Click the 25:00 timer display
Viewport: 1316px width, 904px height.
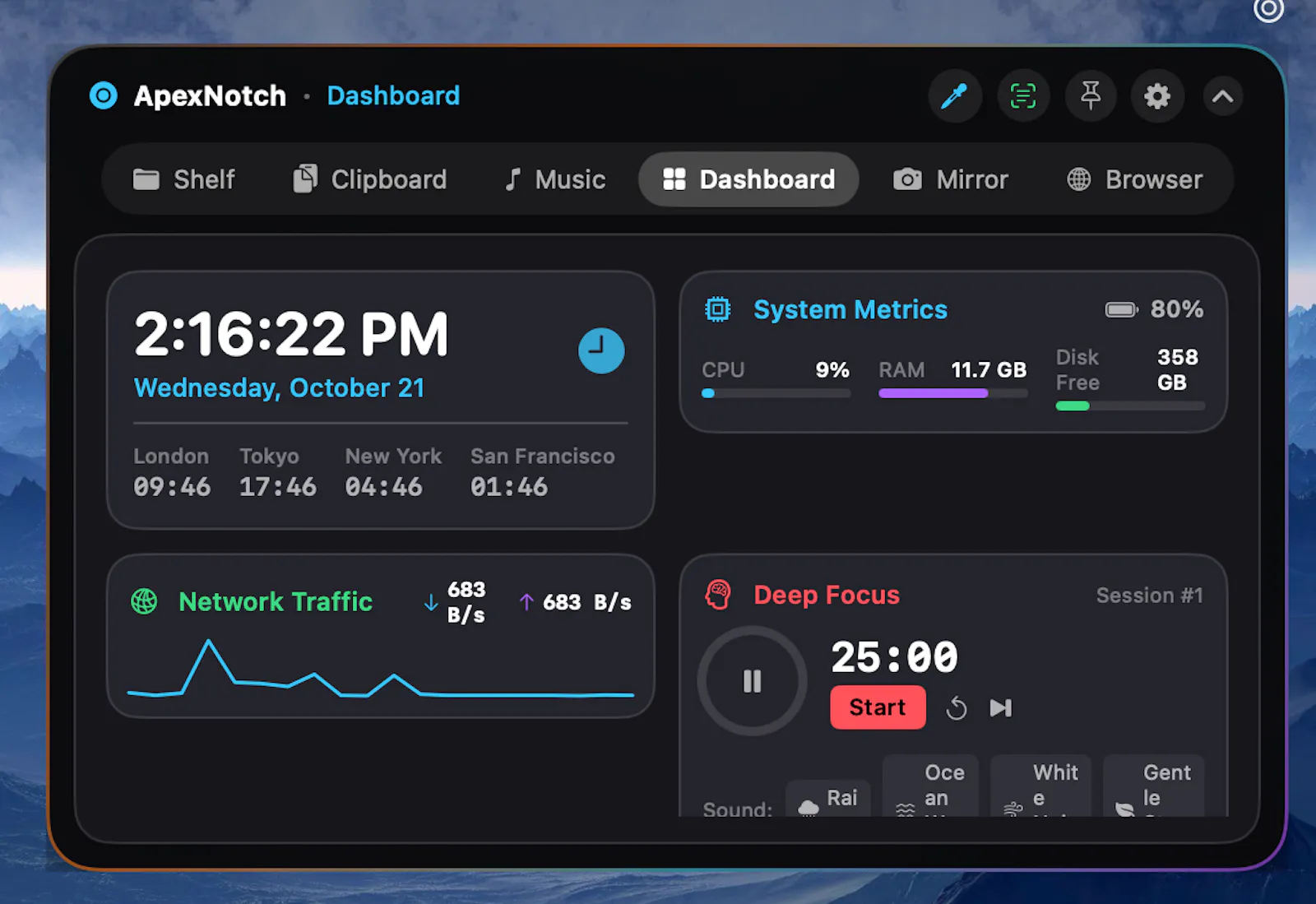tap(895, 656)
